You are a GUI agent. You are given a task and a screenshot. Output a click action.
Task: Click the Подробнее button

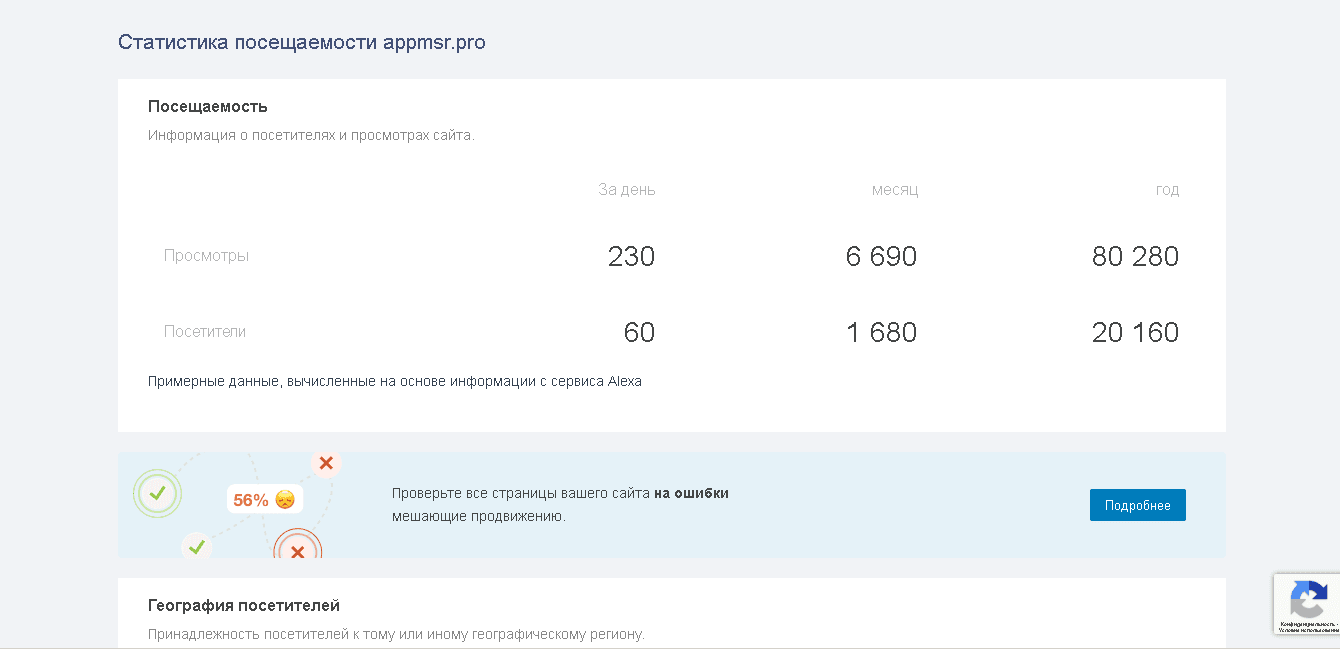pyautogui.click(x=1137, y=505)
